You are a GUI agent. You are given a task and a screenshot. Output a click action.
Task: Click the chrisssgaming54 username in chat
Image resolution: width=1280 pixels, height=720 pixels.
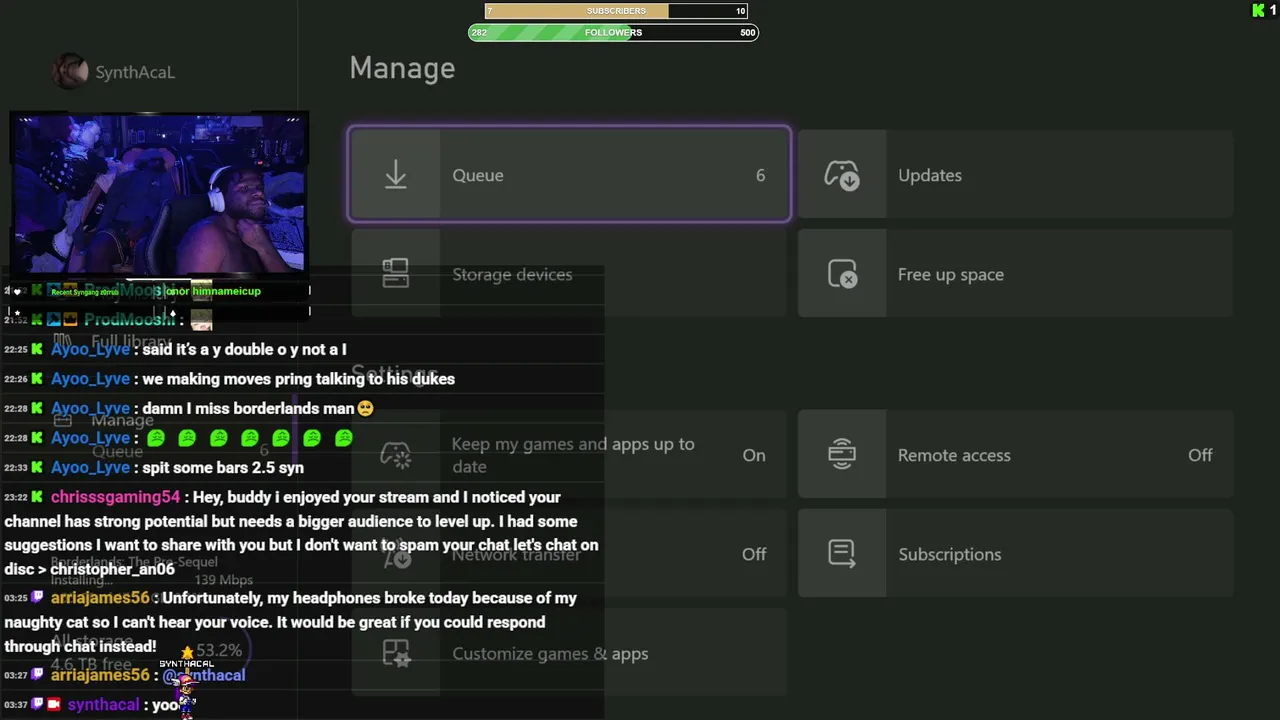tap(116, 497)
